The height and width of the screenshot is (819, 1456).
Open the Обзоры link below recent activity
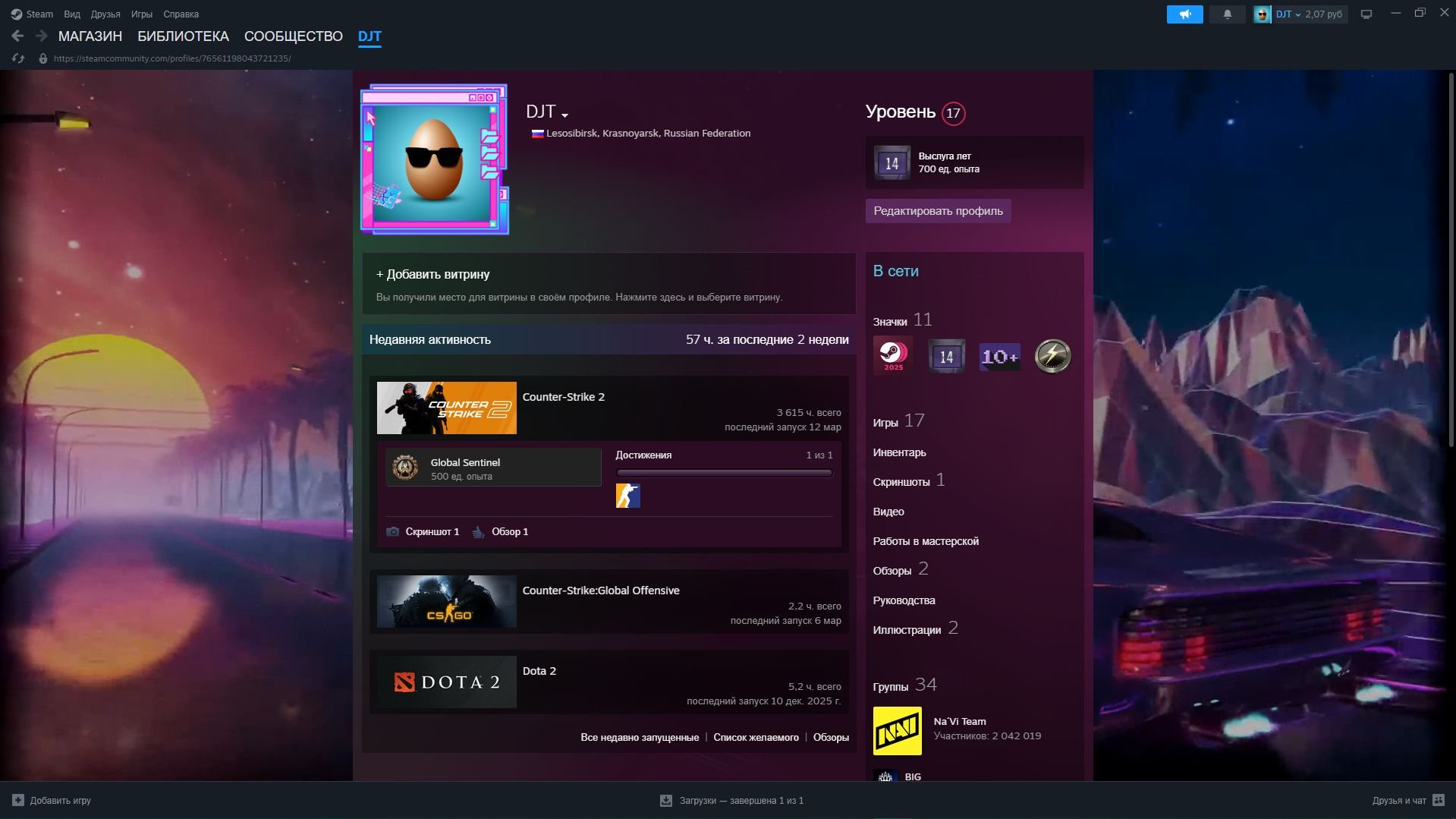point(831,737)
